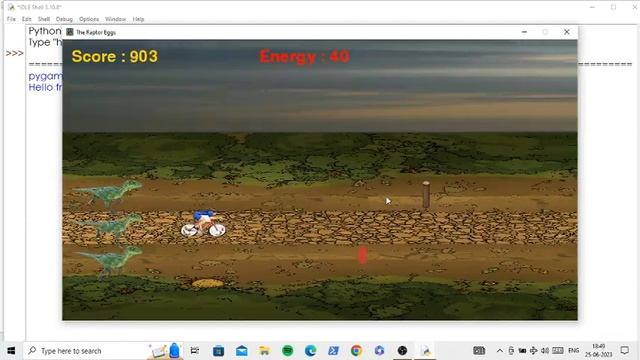This screenshot has width=640, height=360.
Task: Open the Window menu in IDLE
Action: point(116,19)
